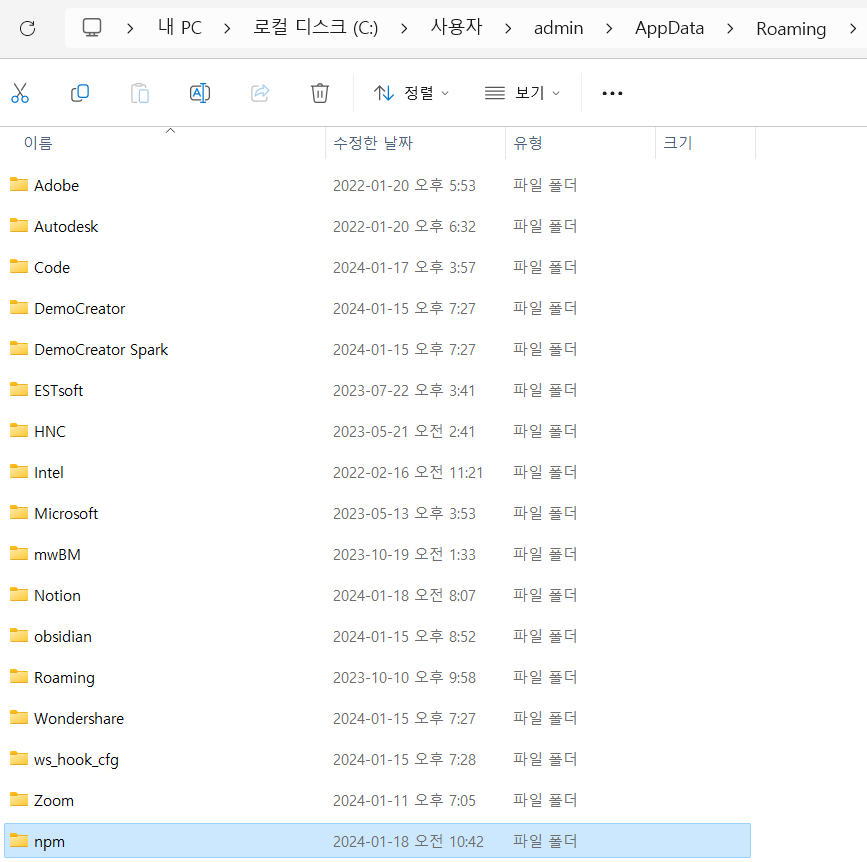867x862 pixels.
Task: Click the computer monitor icon in address bar
Action: click(x=92, y=27)
